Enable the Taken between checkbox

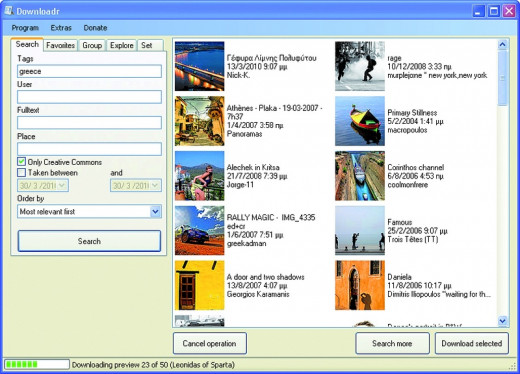(21, 173)
